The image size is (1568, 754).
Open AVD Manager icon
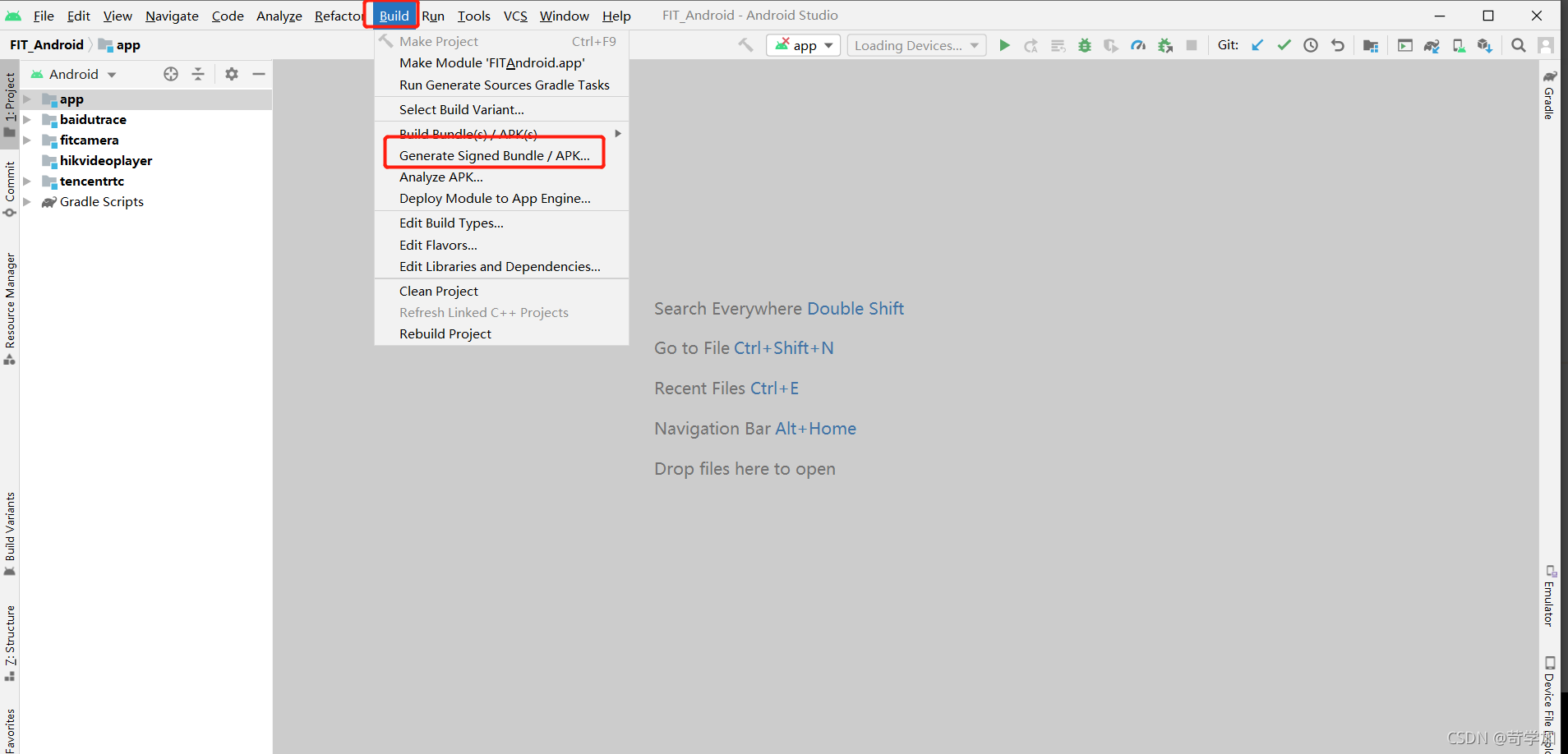(1459, 45)
